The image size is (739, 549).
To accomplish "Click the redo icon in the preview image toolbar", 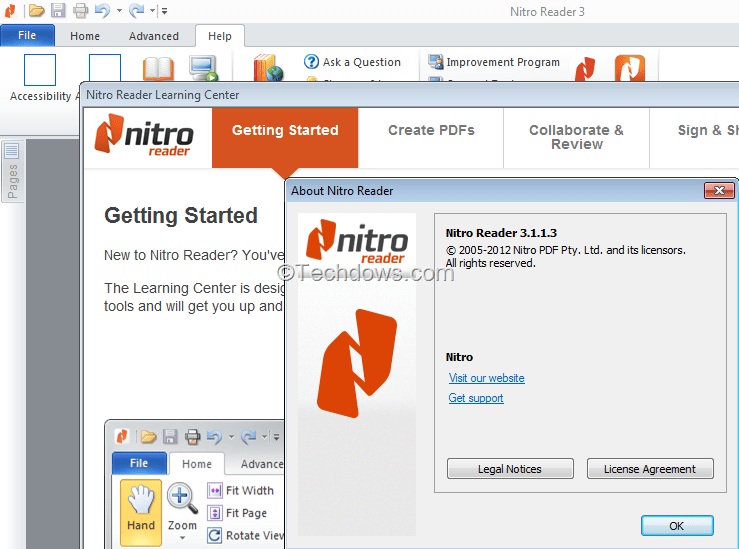I will point(248,437).
